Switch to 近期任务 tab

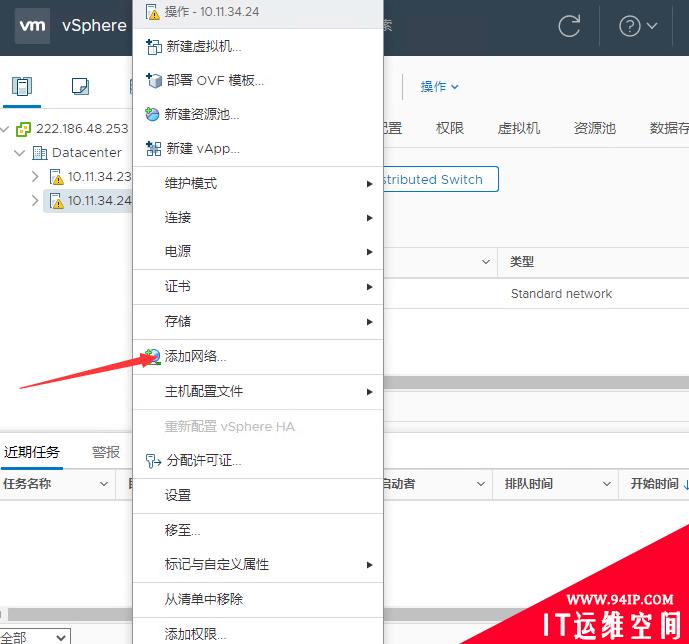32,452
